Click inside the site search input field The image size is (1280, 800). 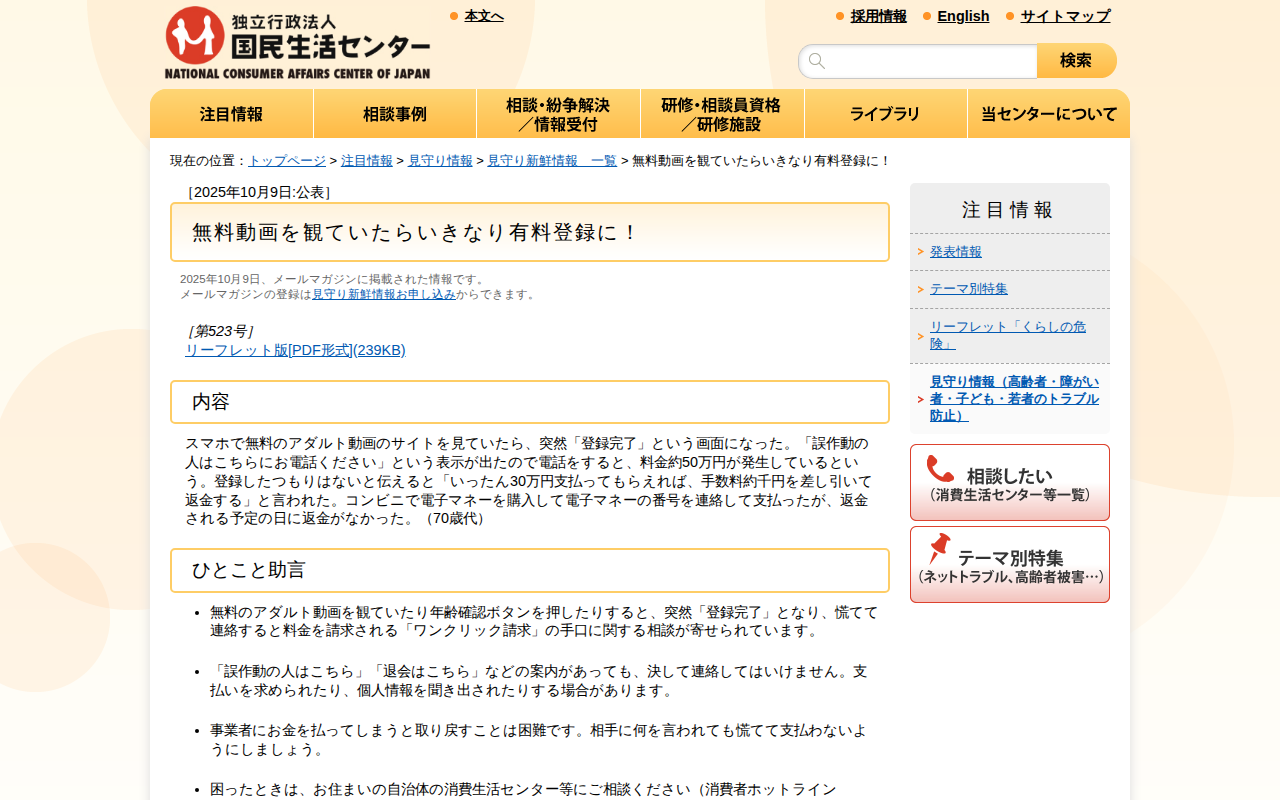coord(920,60)
